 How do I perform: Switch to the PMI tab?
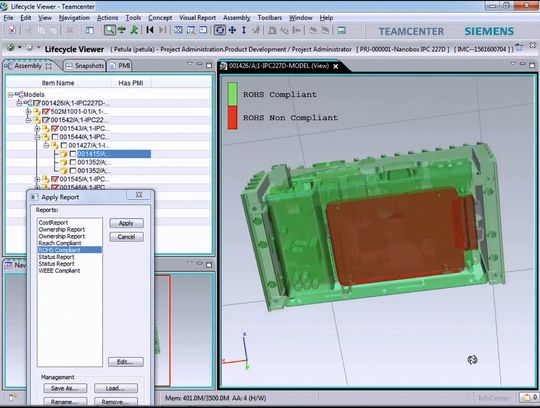point(120,65)
